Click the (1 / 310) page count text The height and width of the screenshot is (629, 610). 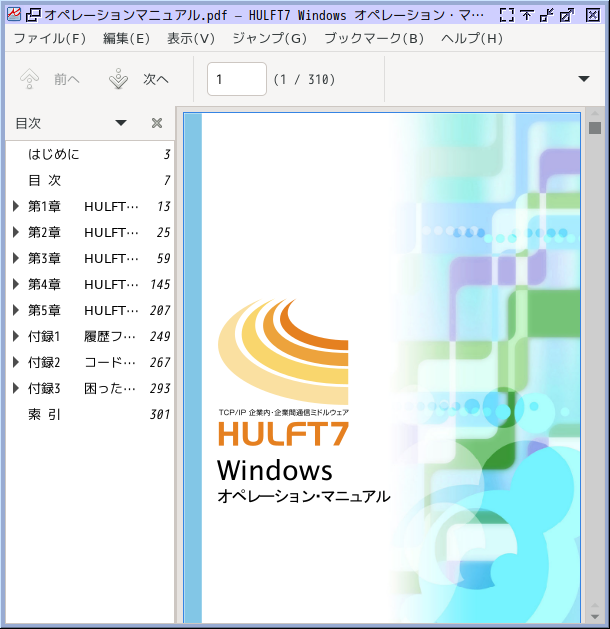[304, 79]
